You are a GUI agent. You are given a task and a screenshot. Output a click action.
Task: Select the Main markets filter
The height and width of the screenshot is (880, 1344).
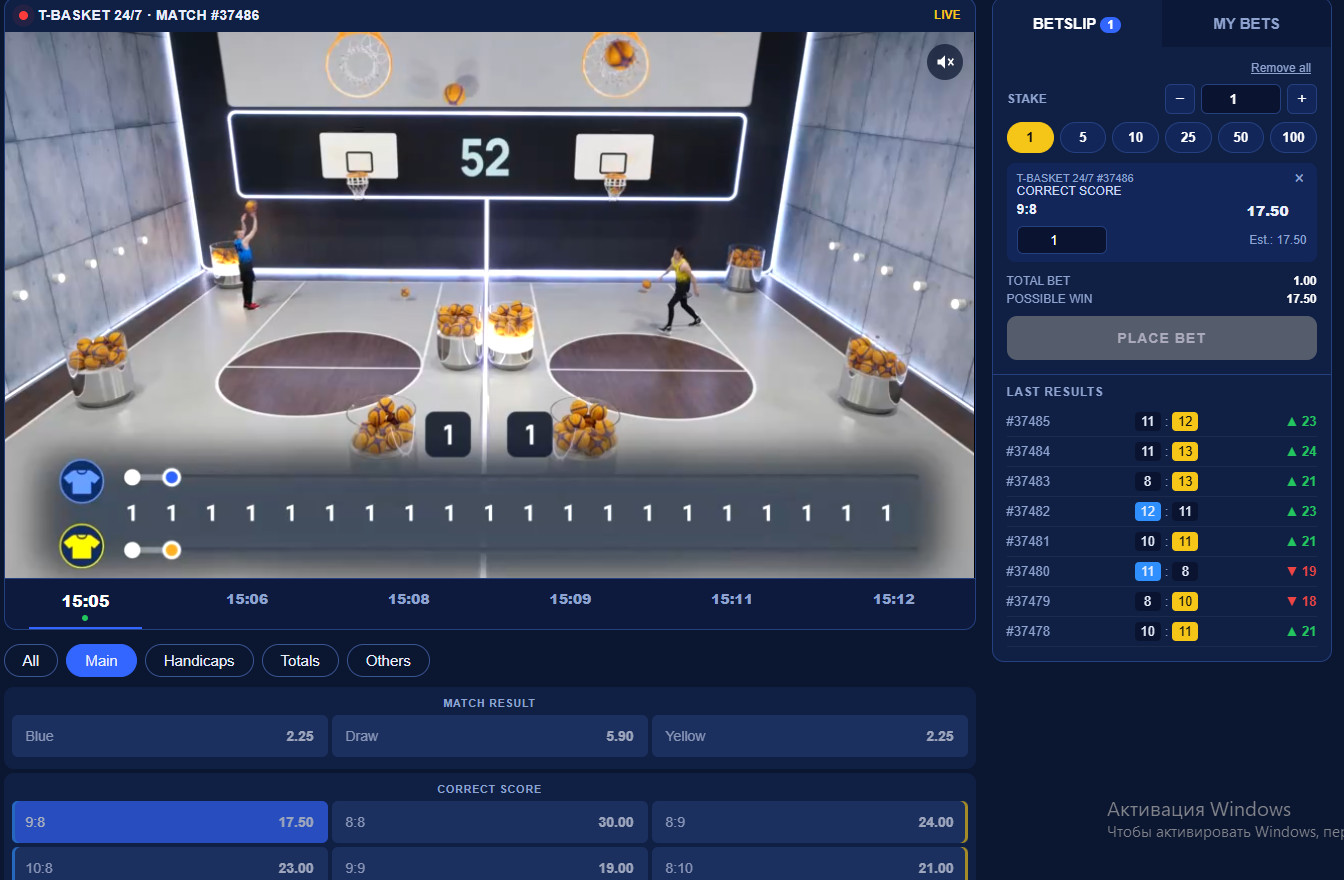(x=101, y=661)
